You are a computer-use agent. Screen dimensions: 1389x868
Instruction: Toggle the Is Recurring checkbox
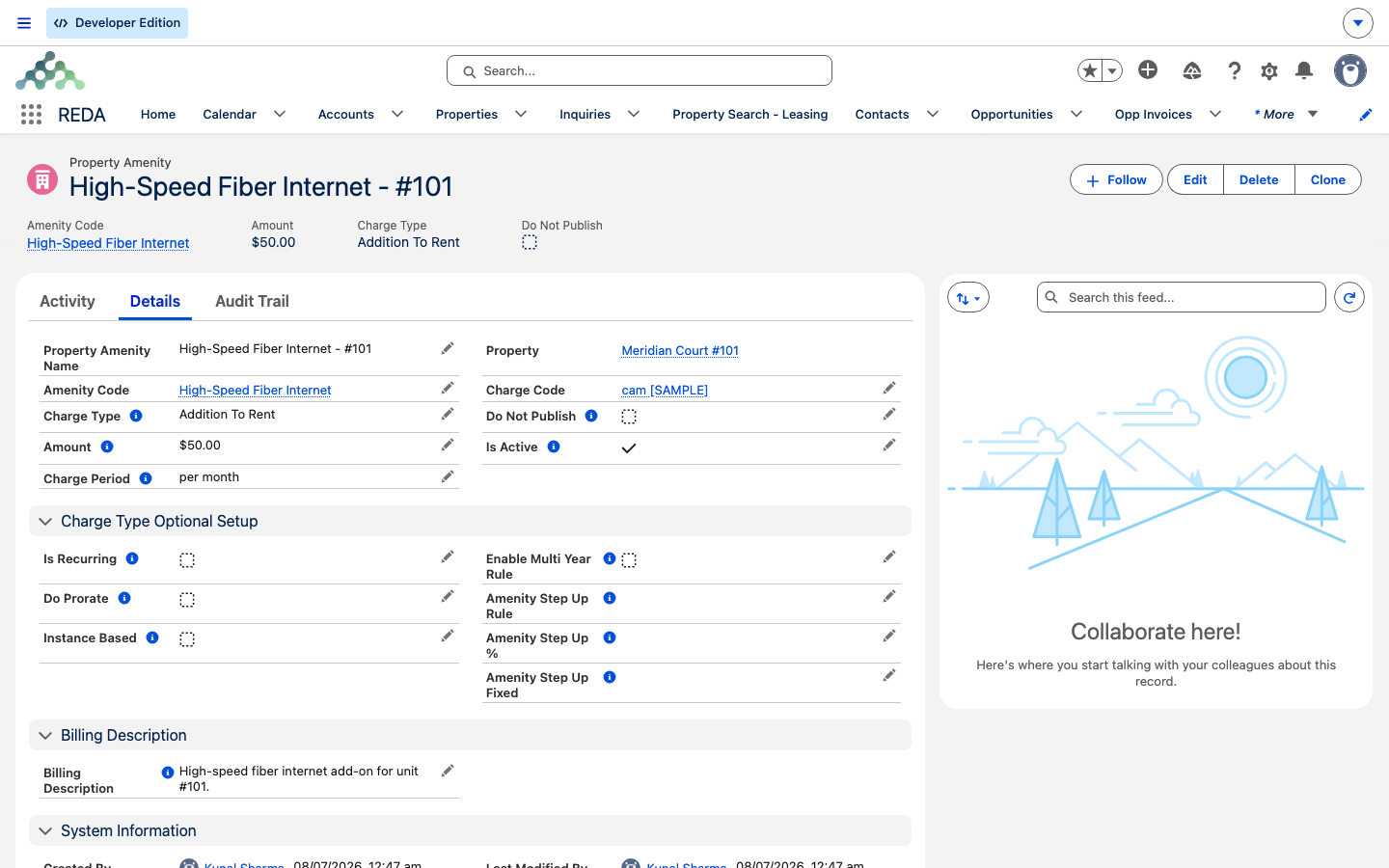coord(187,560)
